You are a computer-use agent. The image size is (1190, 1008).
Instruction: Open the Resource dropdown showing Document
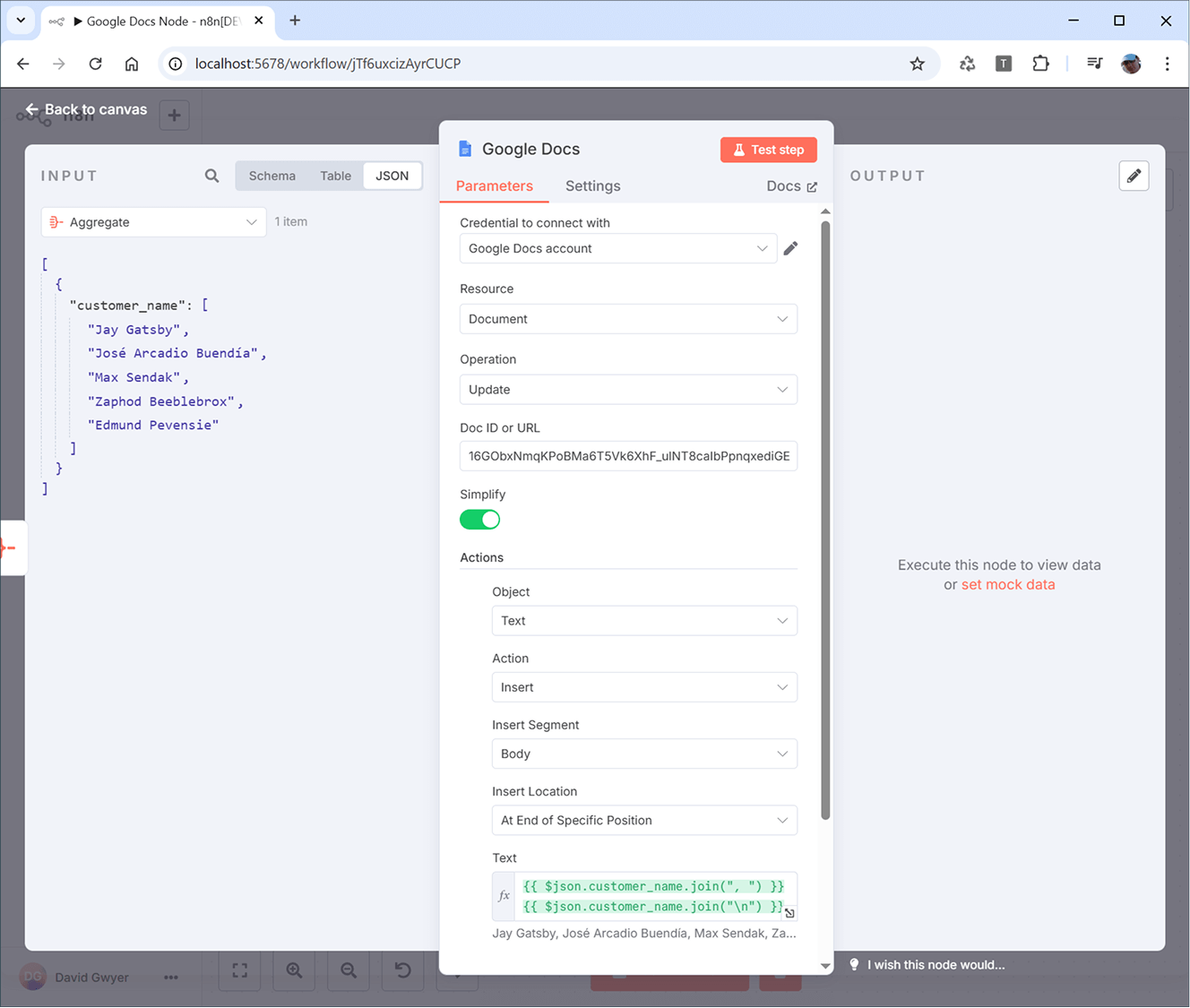[x=628, y=319]
